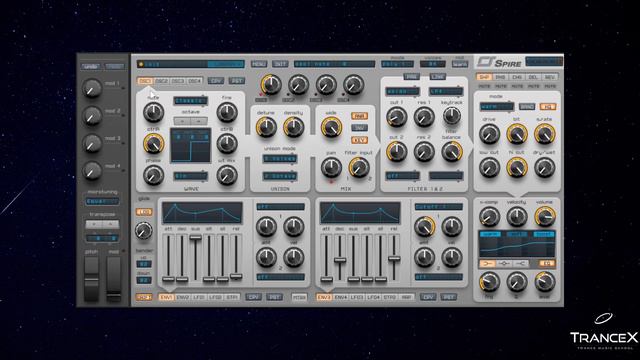Open the ENV3 first modulation target dropdown
This screenshot has height=360, width=640.
pyautogui.click(x=439, y=207)
